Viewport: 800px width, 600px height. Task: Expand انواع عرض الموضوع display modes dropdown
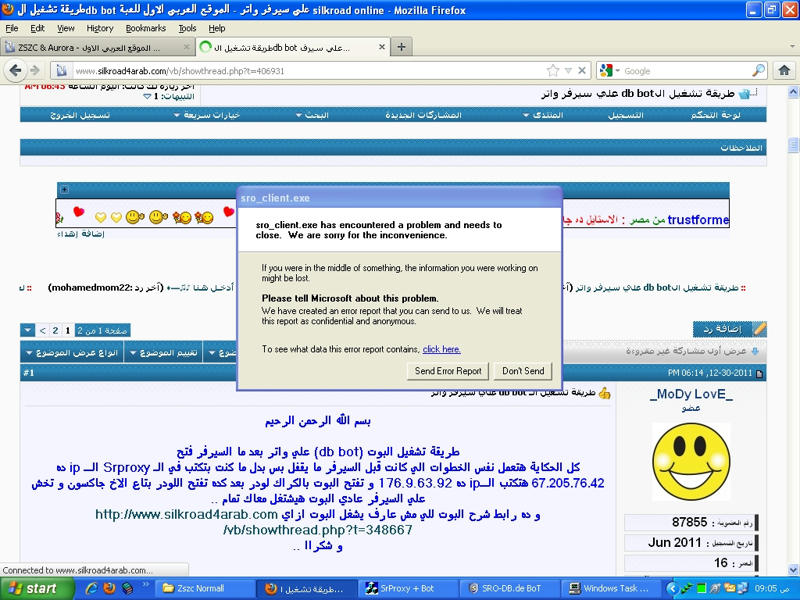(x=72, y=353)
